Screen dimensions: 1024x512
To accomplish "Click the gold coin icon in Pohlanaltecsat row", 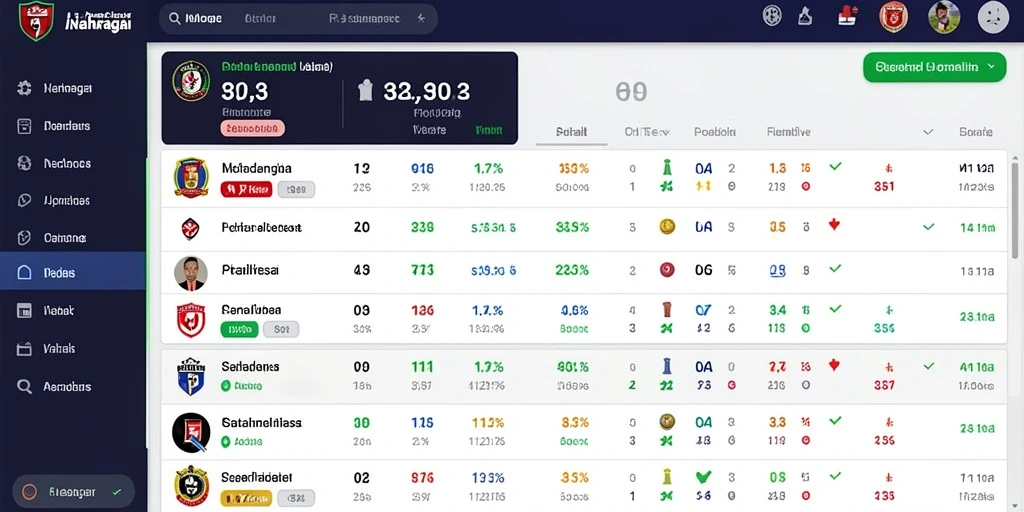I will pos(667,227).
